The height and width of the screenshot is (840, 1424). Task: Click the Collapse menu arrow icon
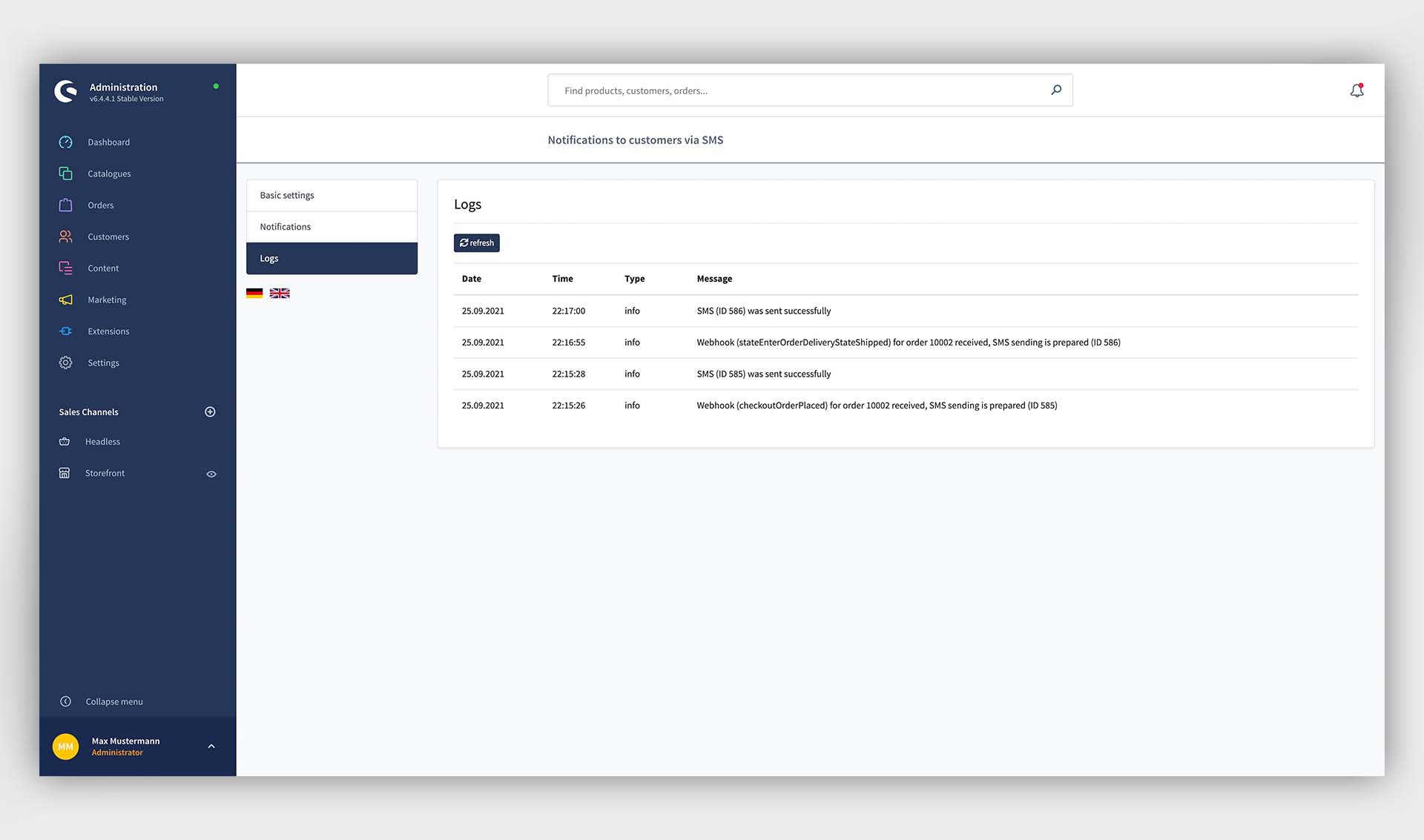click(x=65, y=701)
